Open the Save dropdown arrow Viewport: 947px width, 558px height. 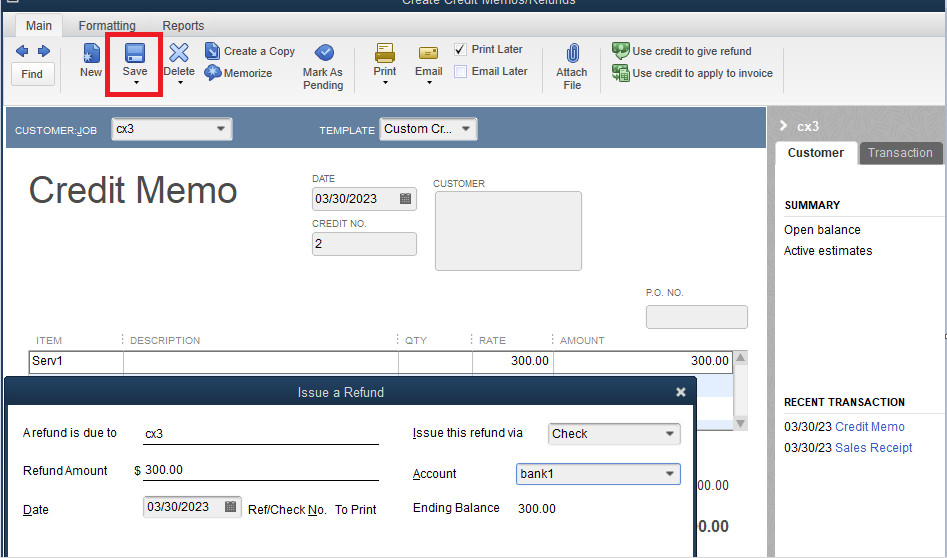coord(135,83)
